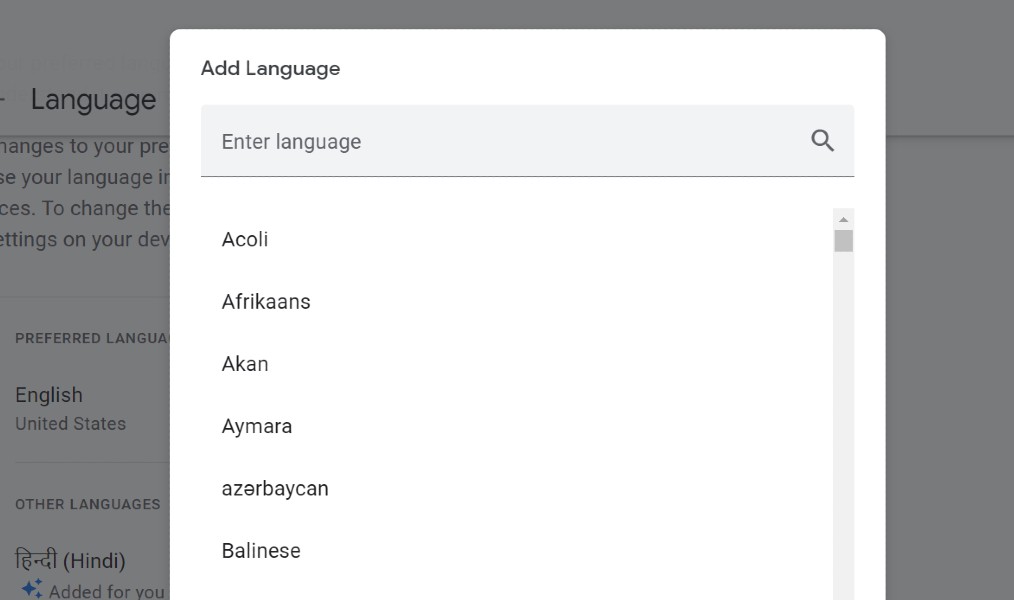This screenshot has width=1014, height=600.
Task: Click the United States region text
Action: (x=71, y=424)
